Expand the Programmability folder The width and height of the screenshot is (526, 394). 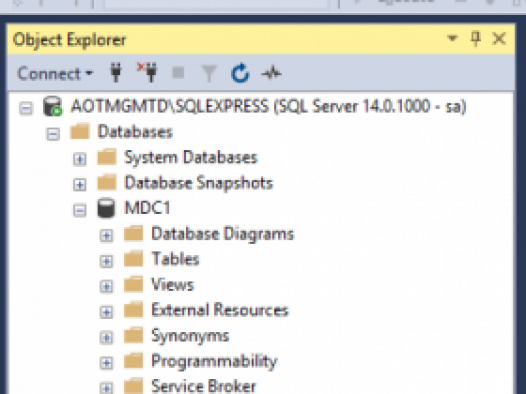[x=106, y=362]
